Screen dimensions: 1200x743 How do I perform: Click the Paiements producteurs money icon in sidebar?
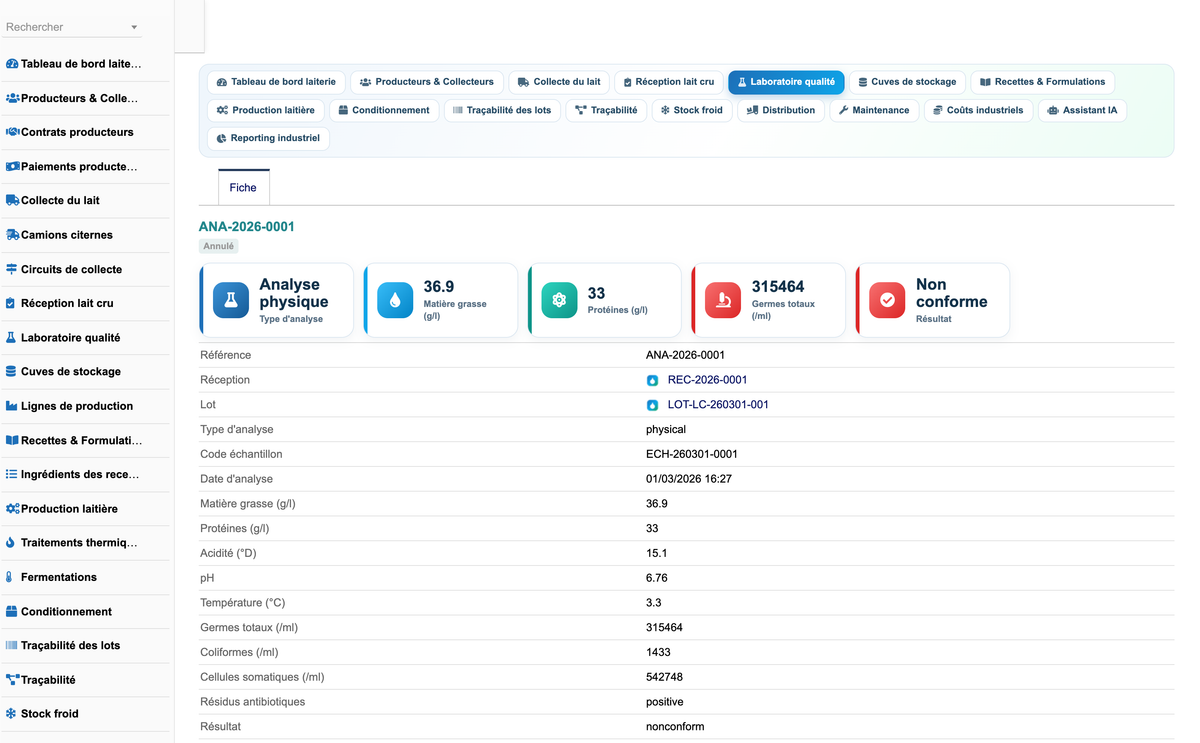pyautogui.click(x=12, y=167)
